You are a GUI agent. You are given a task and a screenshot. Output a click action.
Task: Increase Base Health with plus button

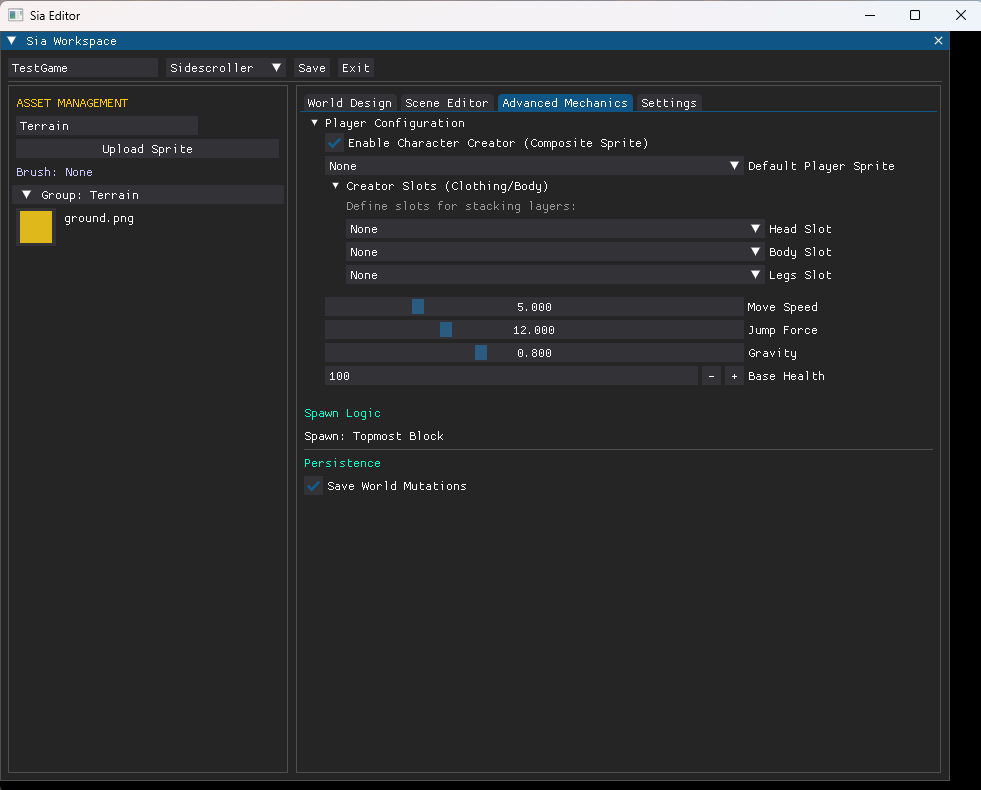pyautogui.click(x=734, y=376)
